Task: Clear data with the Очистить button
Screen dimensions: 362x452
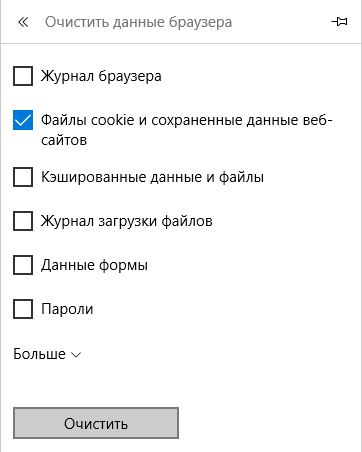Action: (96, 423)
